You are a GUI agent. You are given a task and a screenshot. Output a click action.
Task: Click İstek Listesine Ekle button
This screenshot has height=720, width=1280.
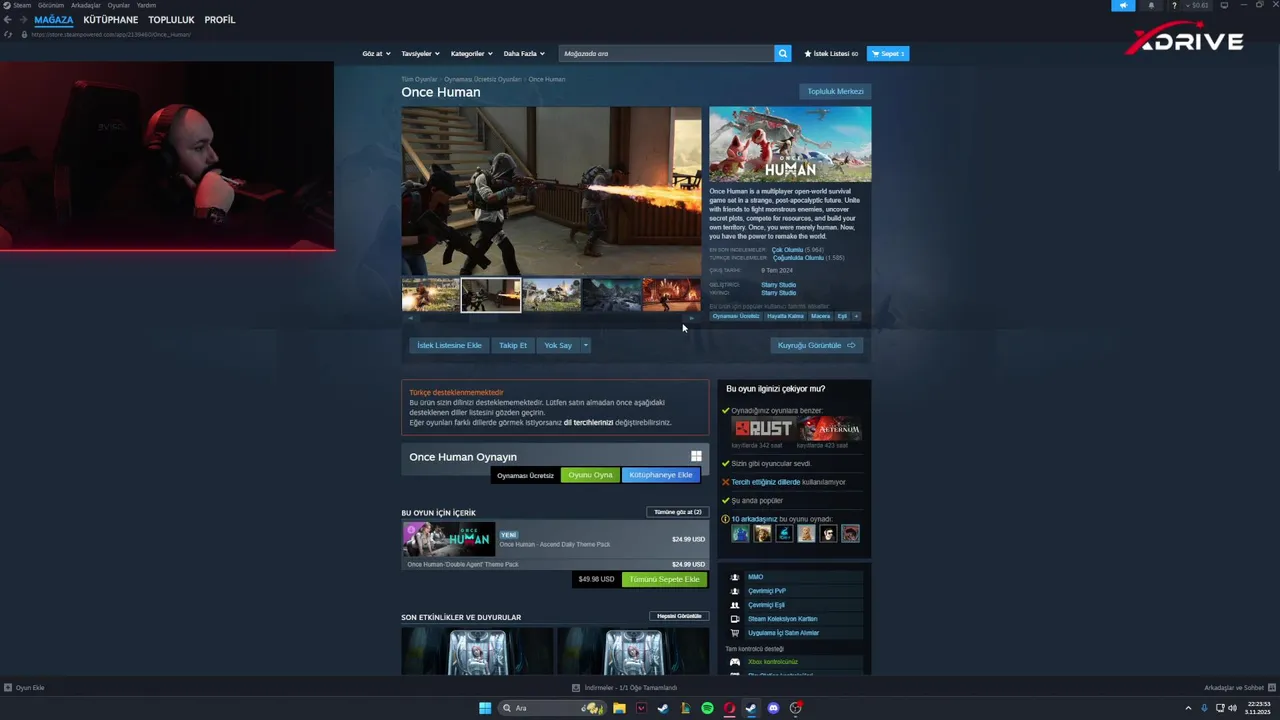449,345
